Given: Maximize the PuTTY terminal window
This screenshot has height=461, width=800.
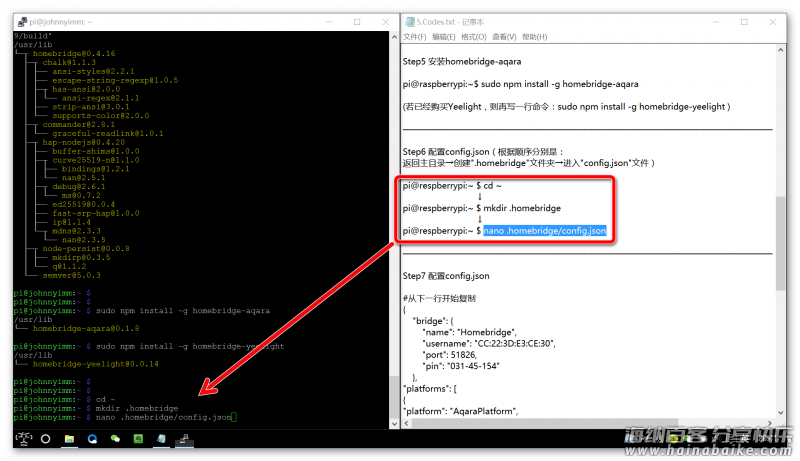Looking at the screenshot, I should (x=357, y=22).
